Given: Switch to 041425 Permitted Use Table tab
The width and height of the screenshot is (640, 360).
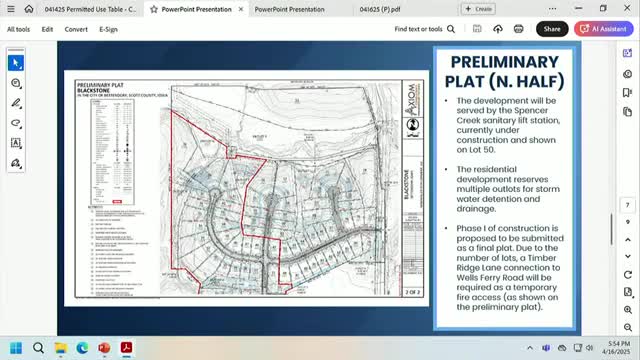Looking at the screenshot, I should (x=90, y=9).
